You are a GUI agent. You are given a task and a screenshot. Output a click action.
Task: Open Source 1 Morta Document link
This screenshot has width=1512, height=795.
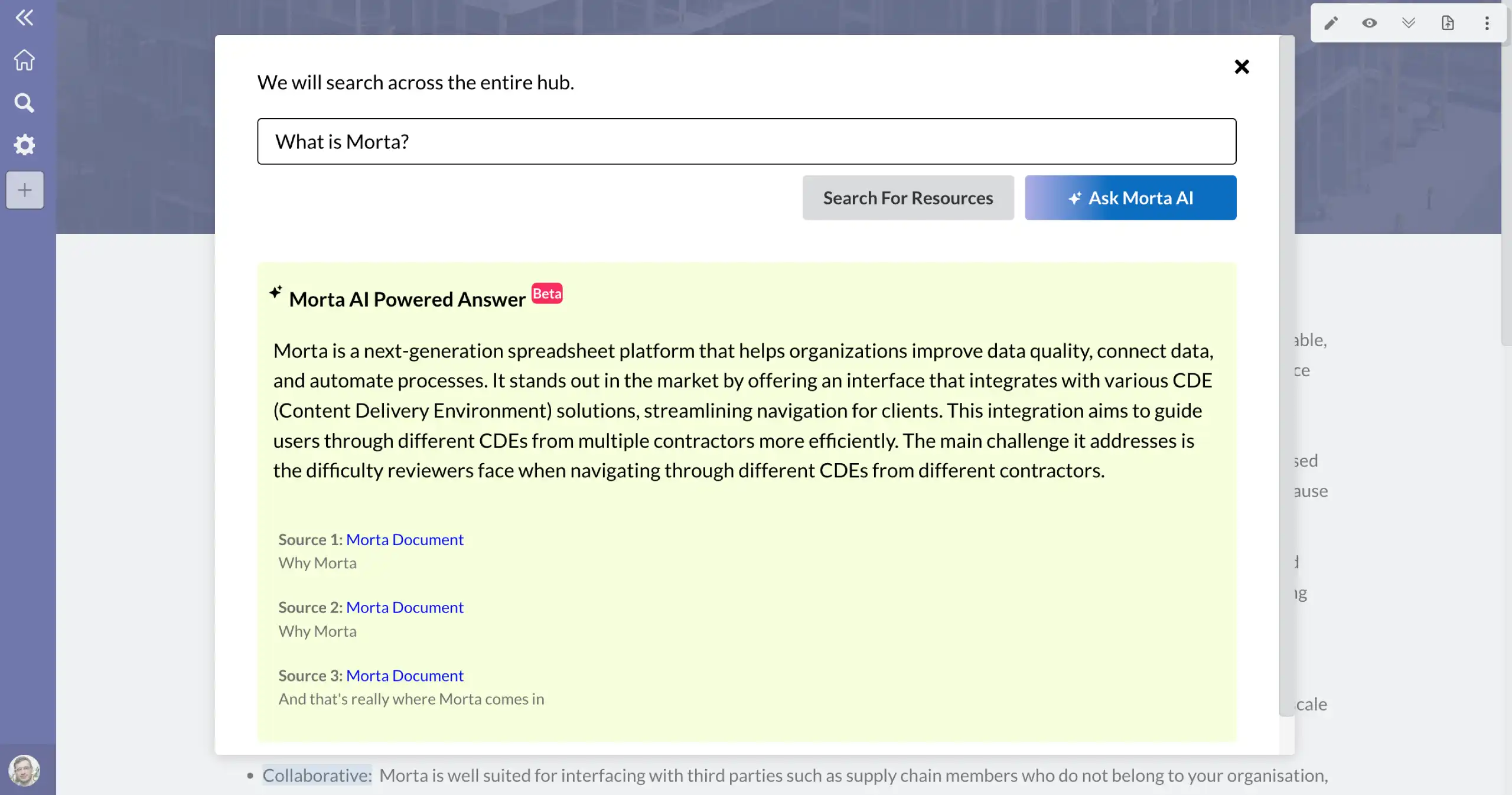(405, 539)
